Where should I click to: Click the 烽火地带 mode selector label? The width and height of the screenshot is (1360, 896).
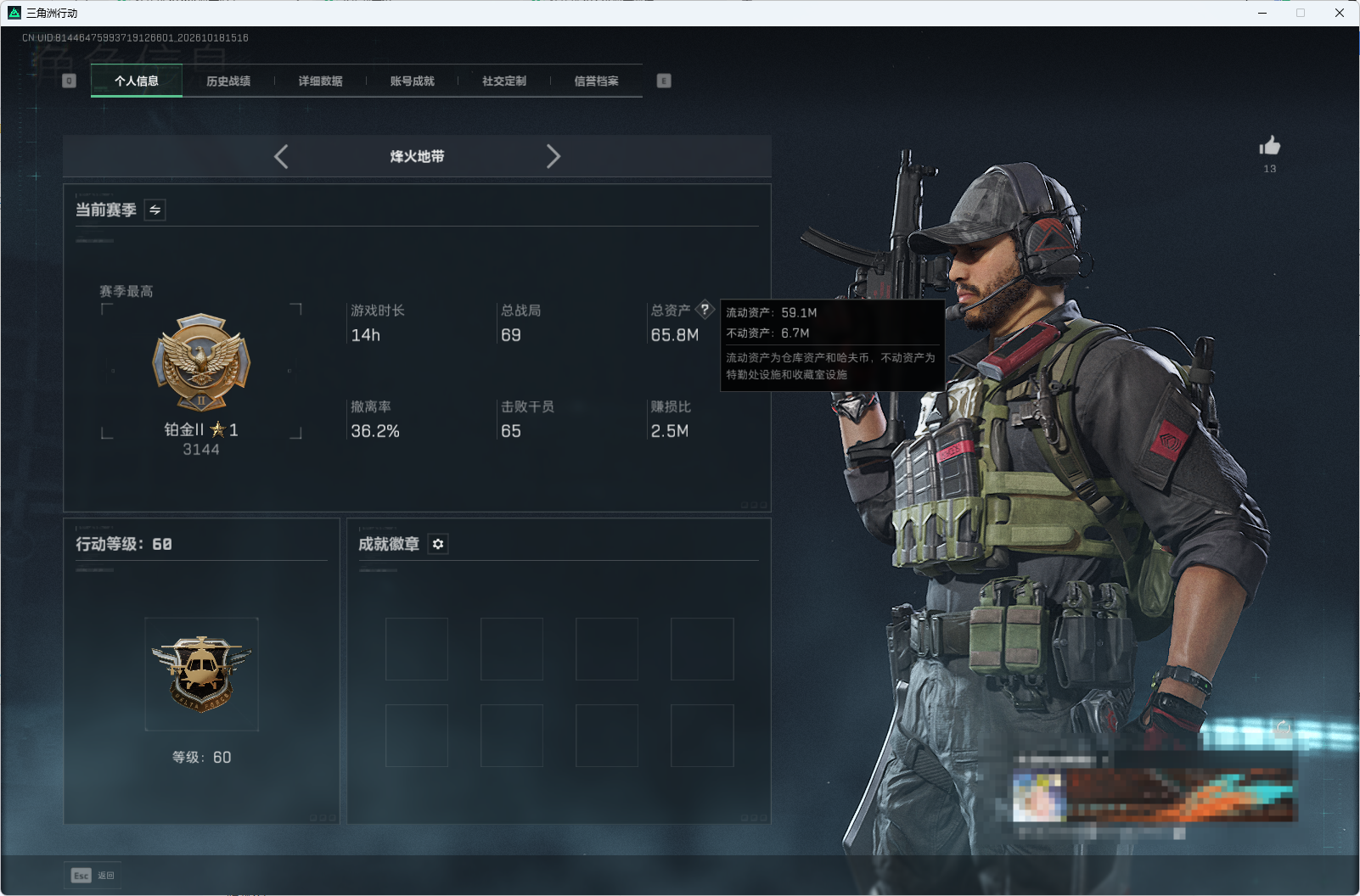(x=417, y=156)
